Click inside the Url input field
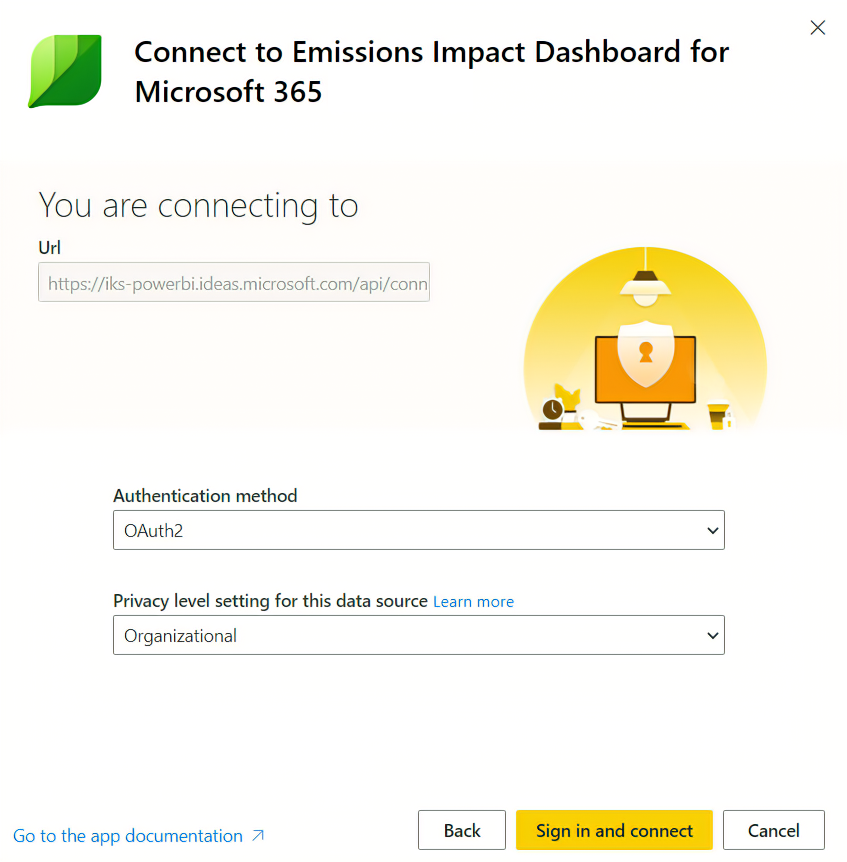847x862 pixels. (x=234, y=282)
